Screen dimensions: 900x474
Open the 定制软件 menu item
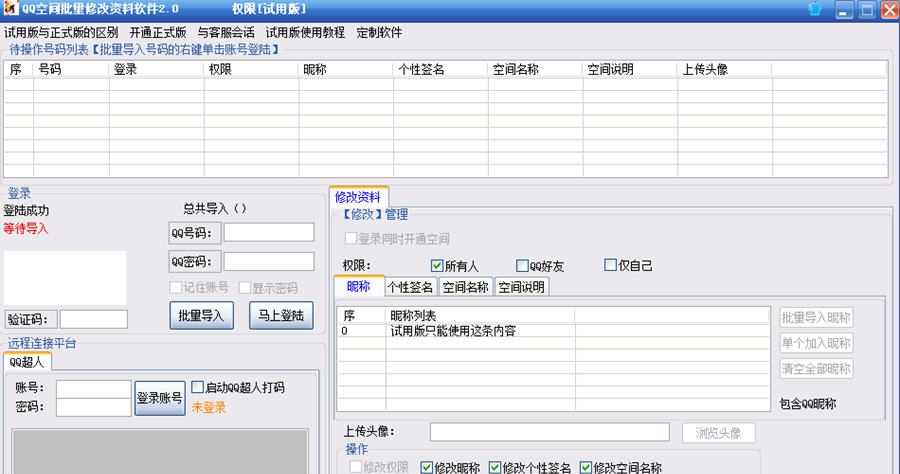[379, 33]
